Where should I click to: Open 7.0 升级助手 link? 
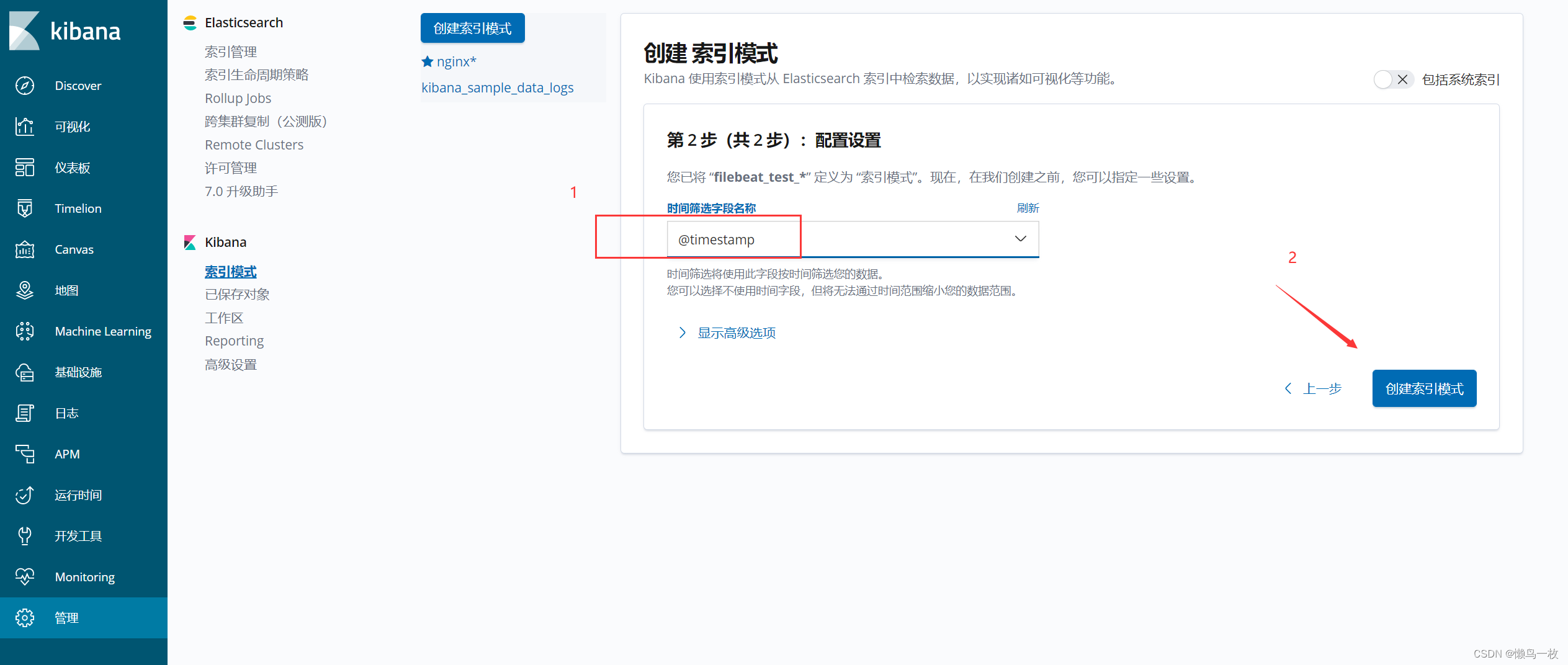(x=241, y=191)
